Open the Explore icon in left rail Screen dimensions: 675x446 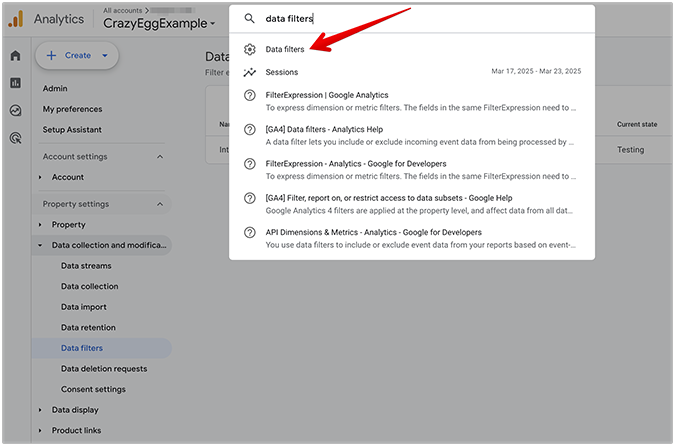coord(15,111)
